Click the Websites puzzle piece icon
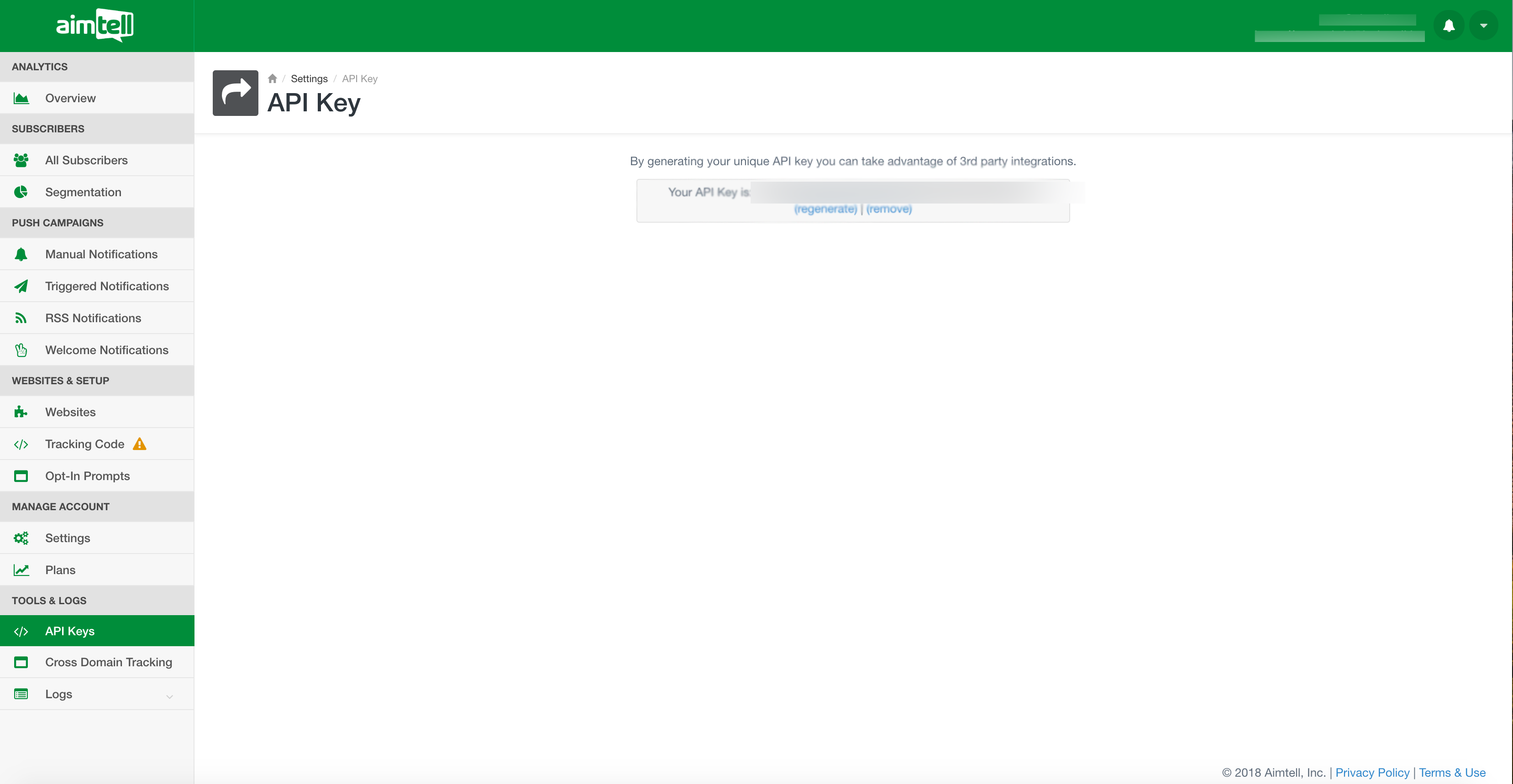Viewport: 1513px width, 784px height. (21, 412)
